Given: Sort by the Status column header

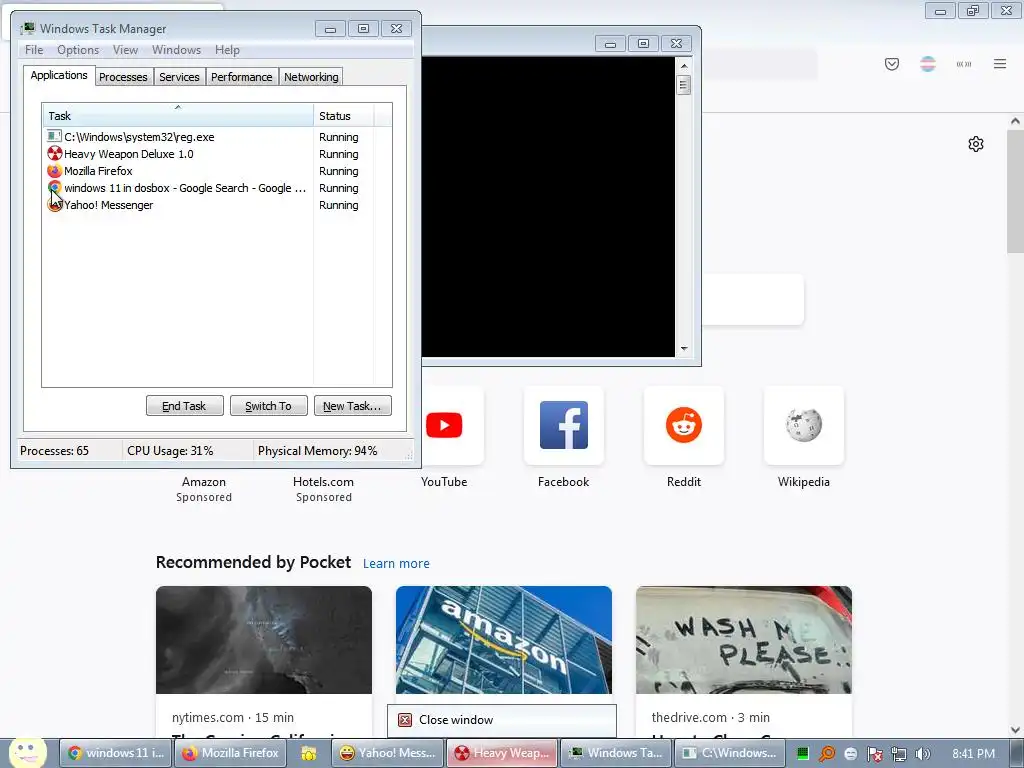Looking at the screenshot, I should tap(344, 116).
